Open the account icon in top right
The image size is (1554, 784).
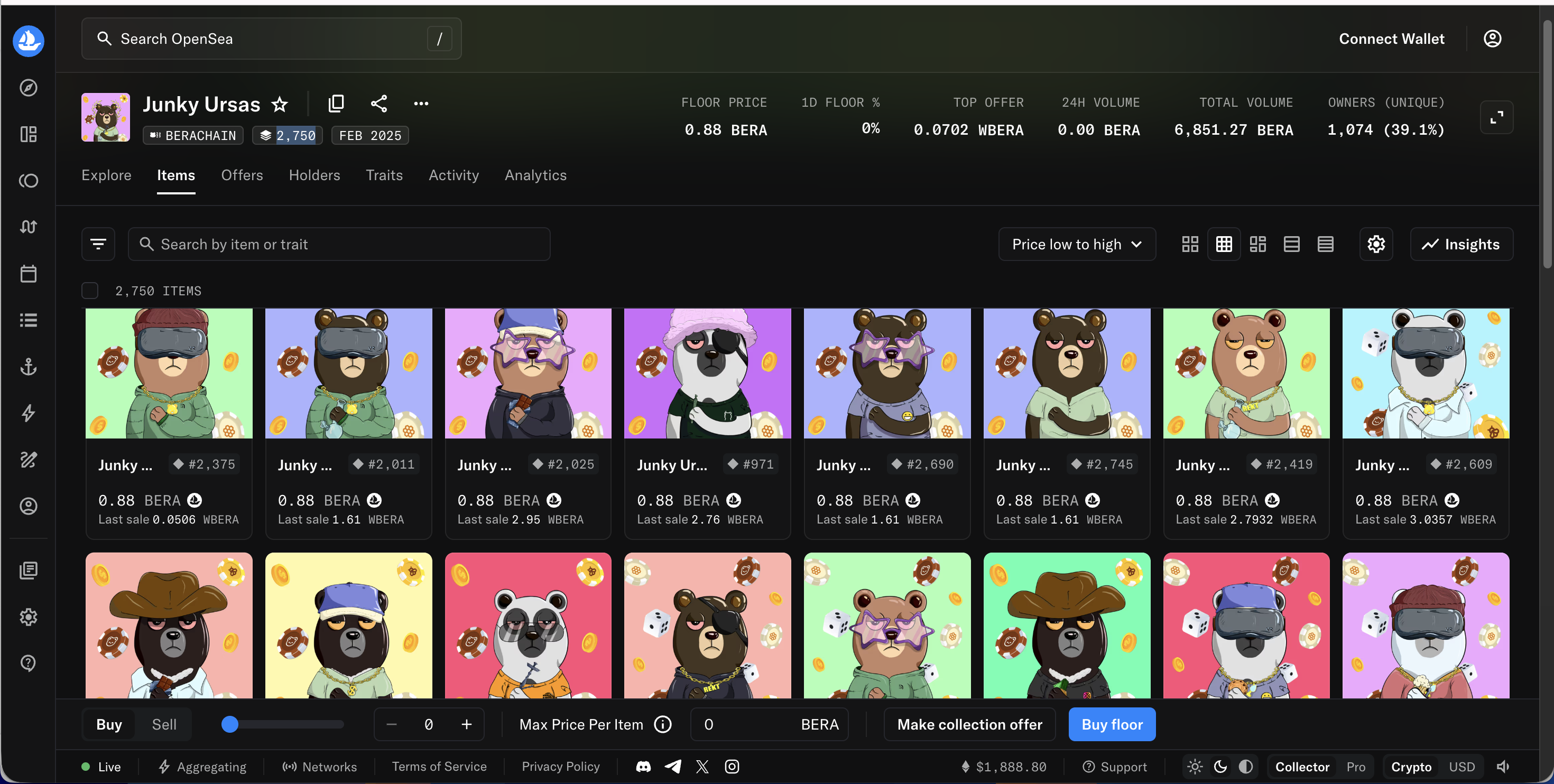1493,39
